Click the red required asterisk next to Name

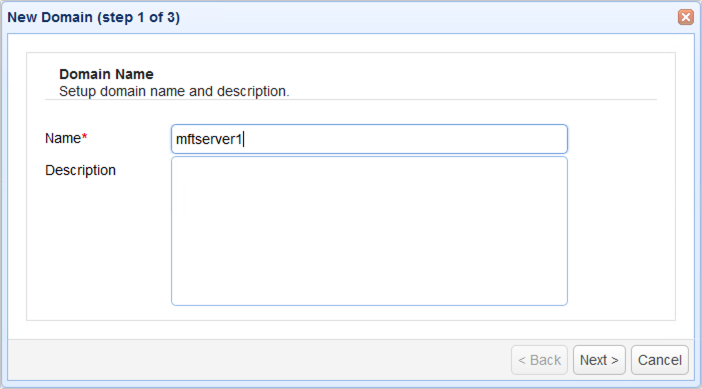point(84,137)
